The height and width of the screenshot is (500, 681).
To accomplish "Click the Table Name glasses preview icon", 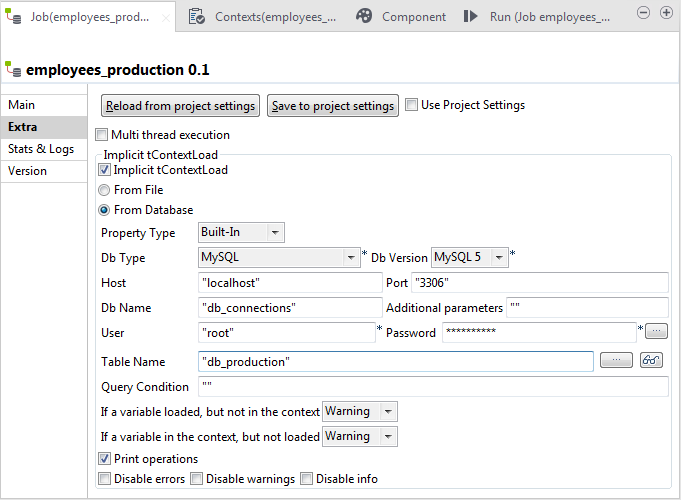I will 651,361.
